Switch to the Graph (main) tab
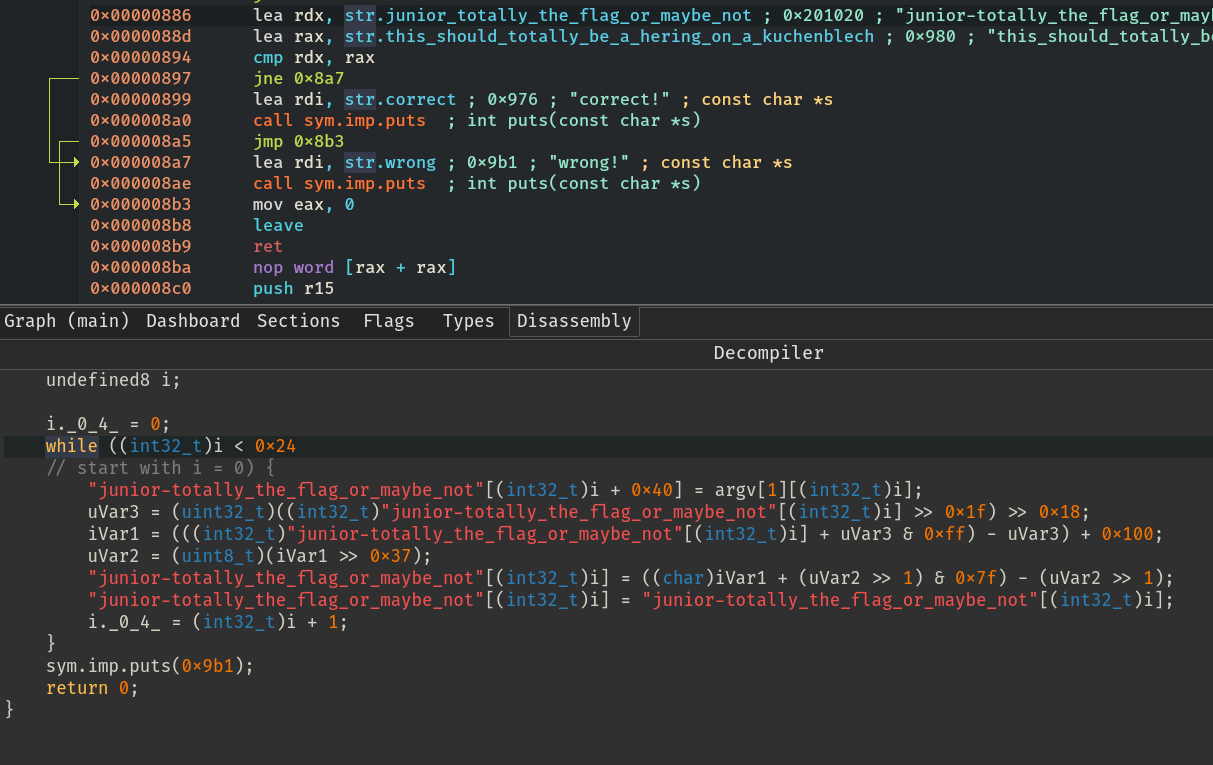Screen dimensions: 1213x765 (67, 321)
